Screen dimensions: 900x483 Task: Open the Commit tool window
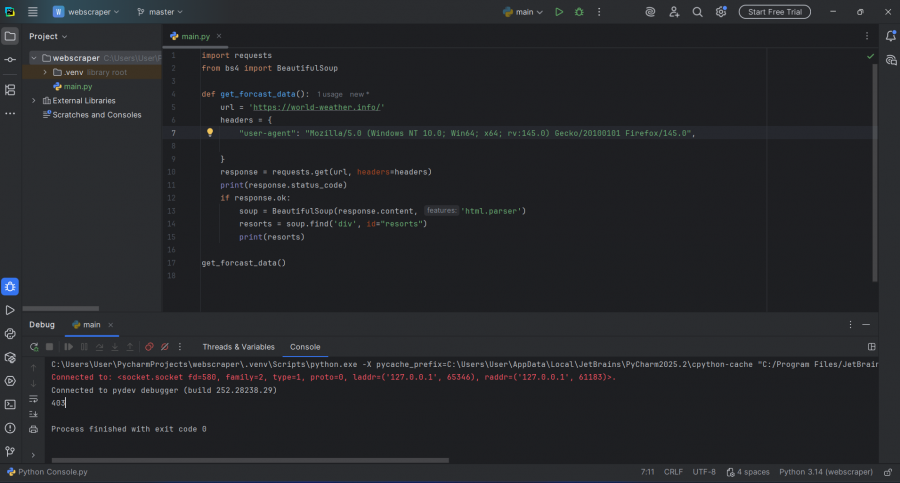(10, 60)
